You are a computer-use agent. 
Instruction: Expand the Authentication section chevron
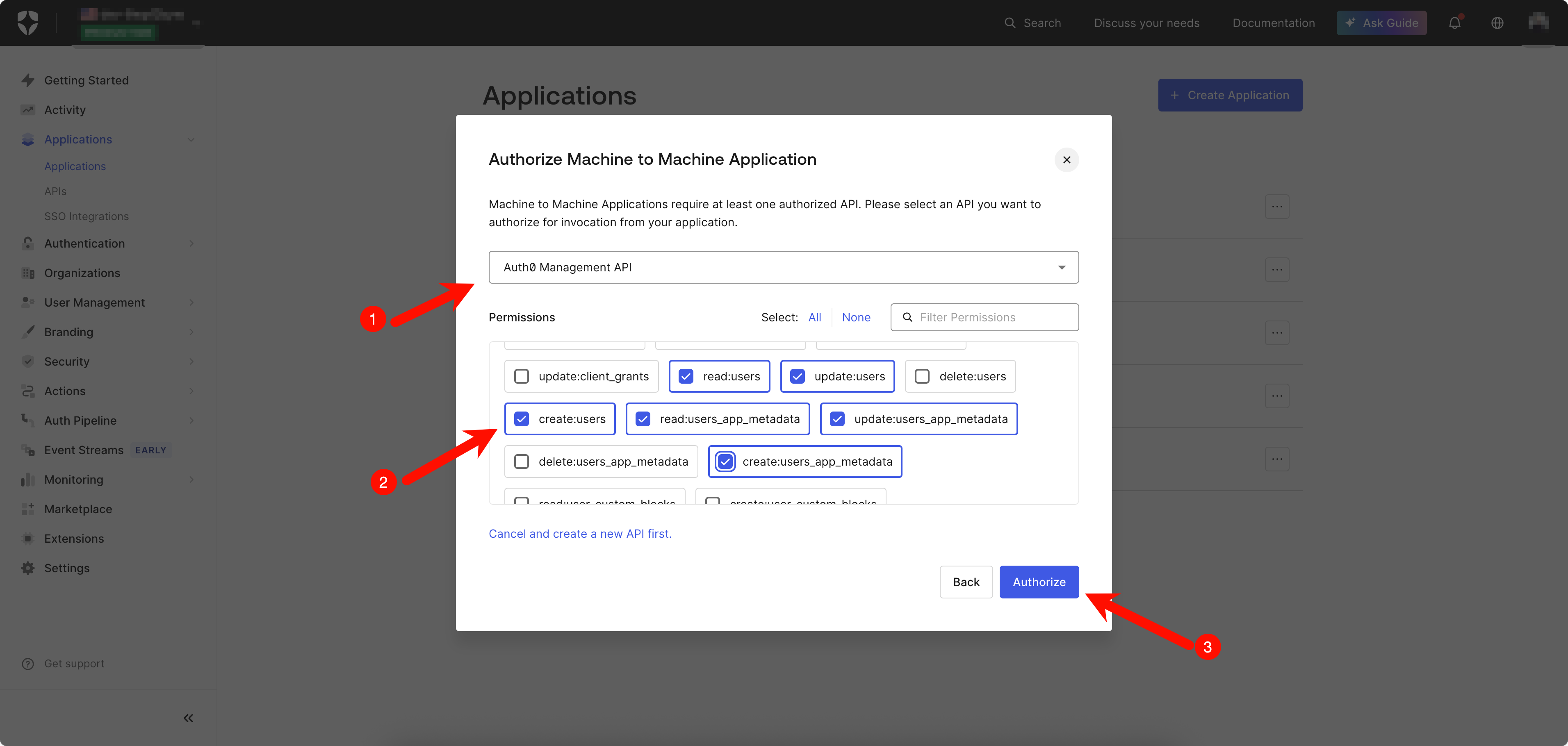pos(191,243)
